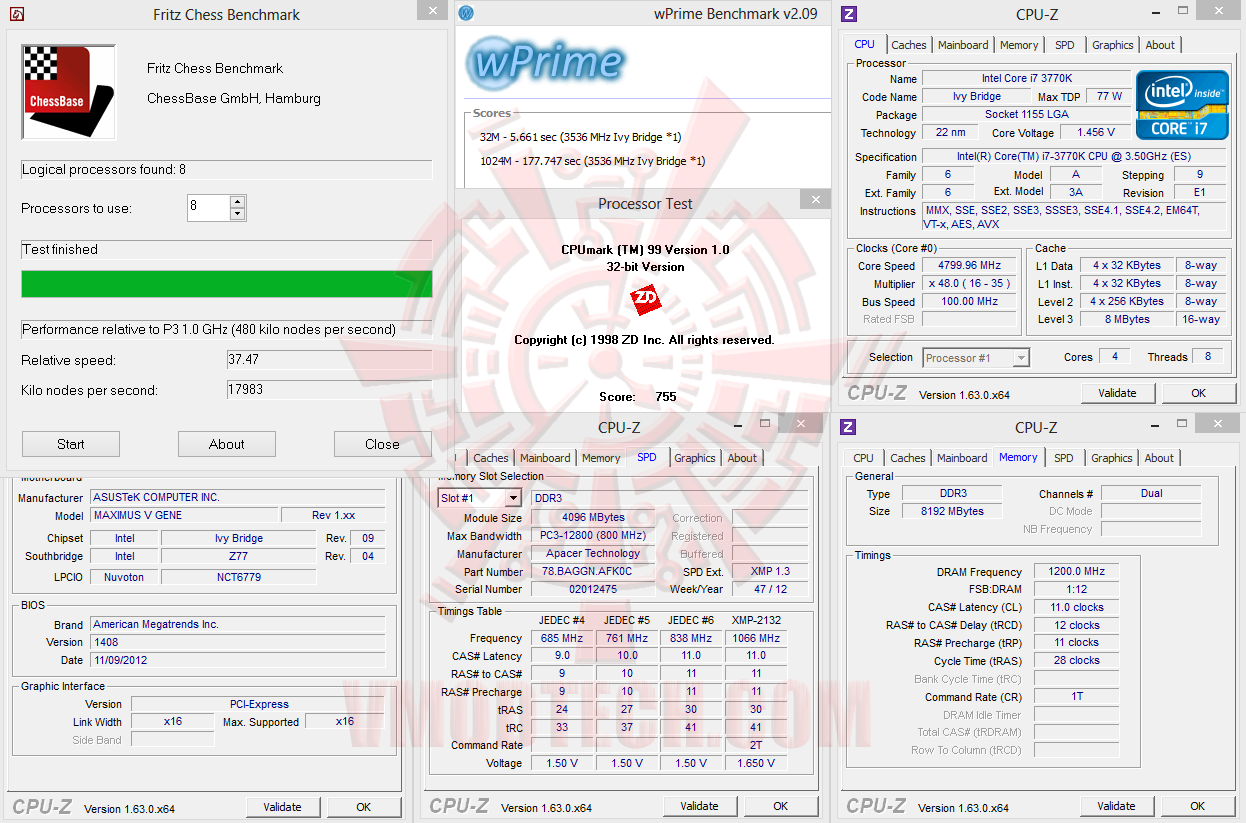Click About button in Fritz Chess Benchmark
1246x823 pixels.
[x=227, y=444]
